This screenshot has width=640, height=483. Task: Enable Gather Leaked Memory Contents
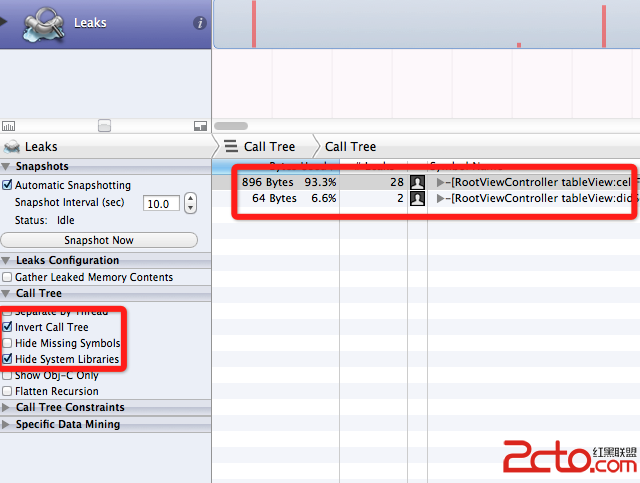7,277
